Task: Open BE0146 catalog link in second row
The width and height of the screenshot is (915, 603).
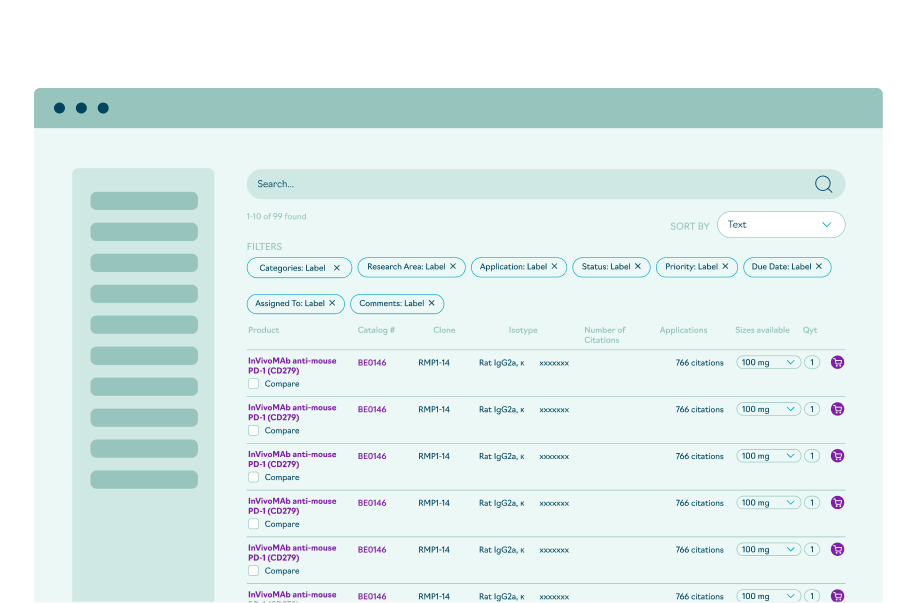Action: pos(372,410)
